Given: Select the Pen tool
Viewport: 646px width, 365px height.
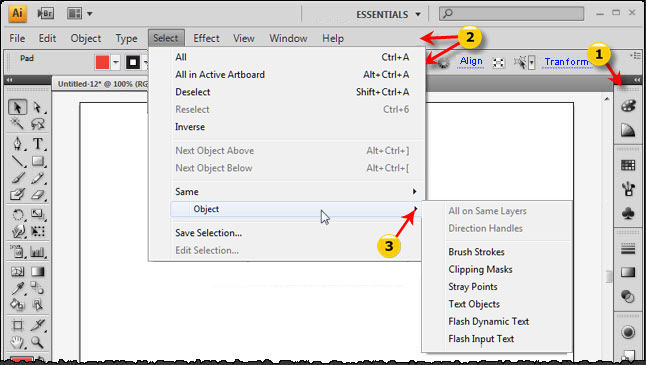Looking at the screenshot, I should pos(17,143).
